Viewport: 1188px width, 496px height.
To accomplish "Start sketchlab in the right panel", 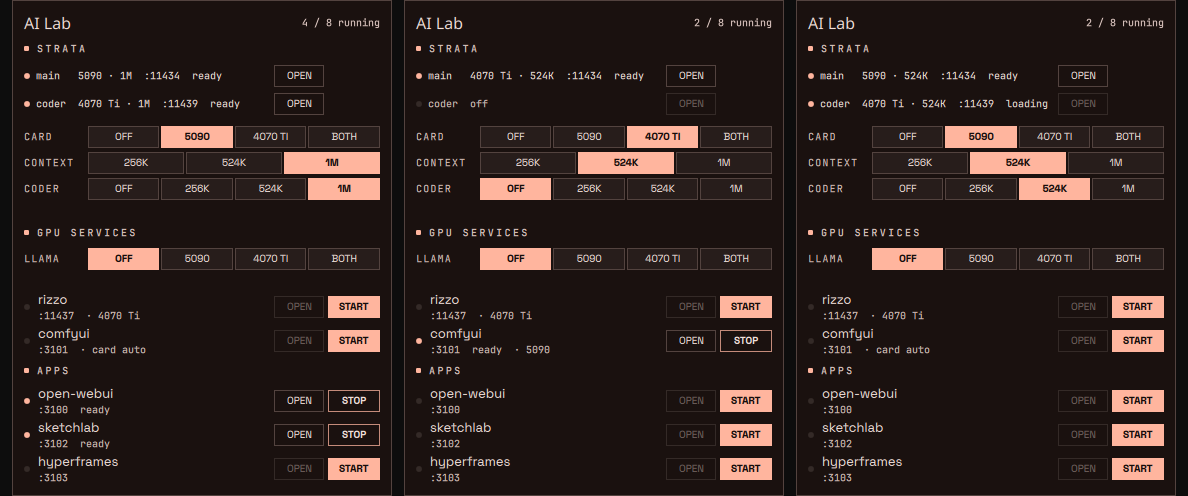I will pos(1138,435).
